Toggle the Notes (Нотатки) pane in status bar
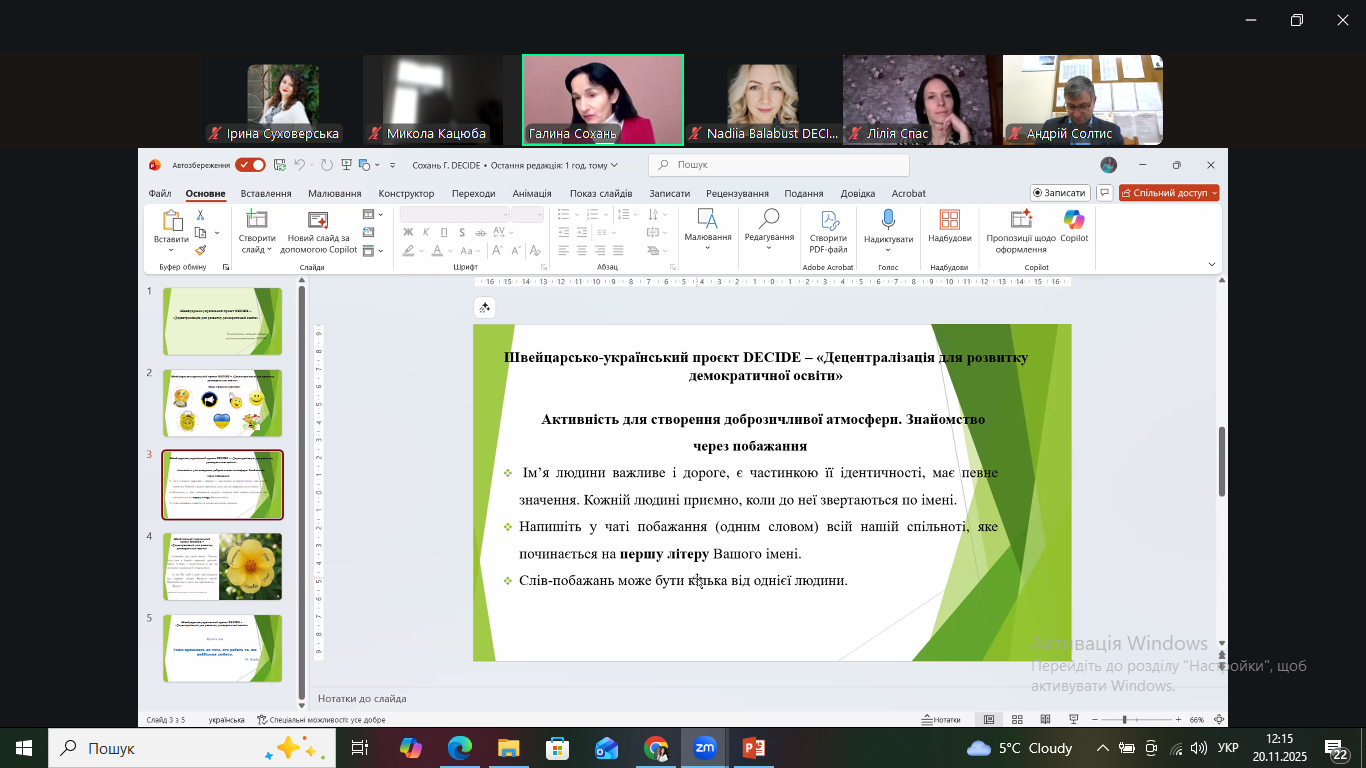Screen dimensions: 1366x768 tap(941, 720)
